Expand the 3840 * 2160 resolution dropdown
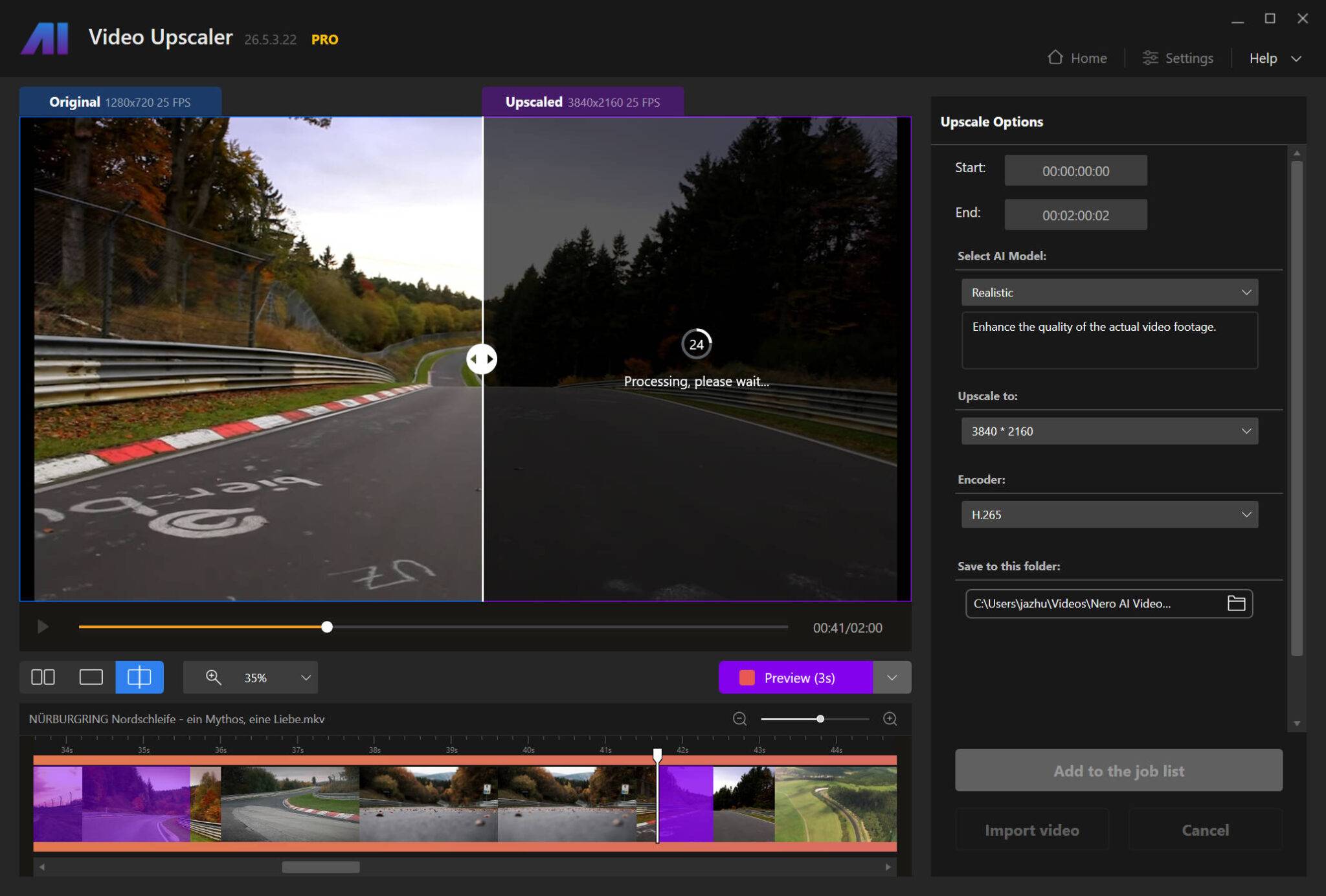1326x896 pixels. (x=1109, y=431)
